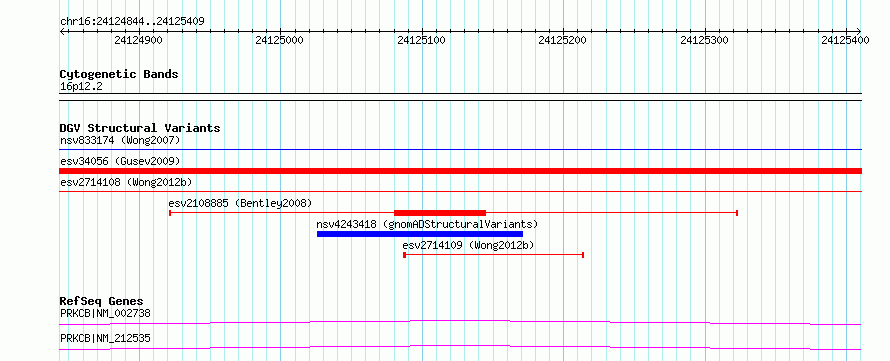This screenshot has height=361, width=890.
Task: Click the thick red esv34056 variant bar
Action: click(460, 171)
